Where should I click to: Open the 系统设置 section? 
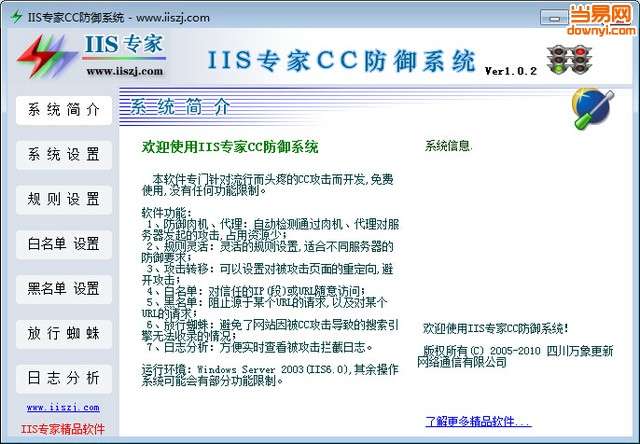click(x=64, y=155)
